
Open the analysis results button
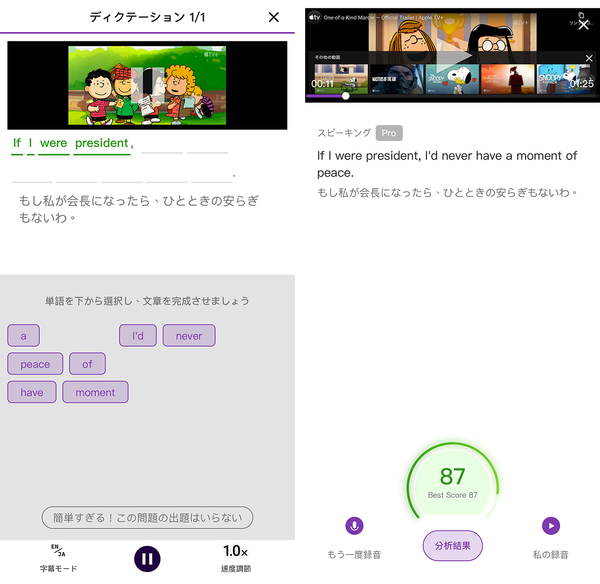coord(452,546)
